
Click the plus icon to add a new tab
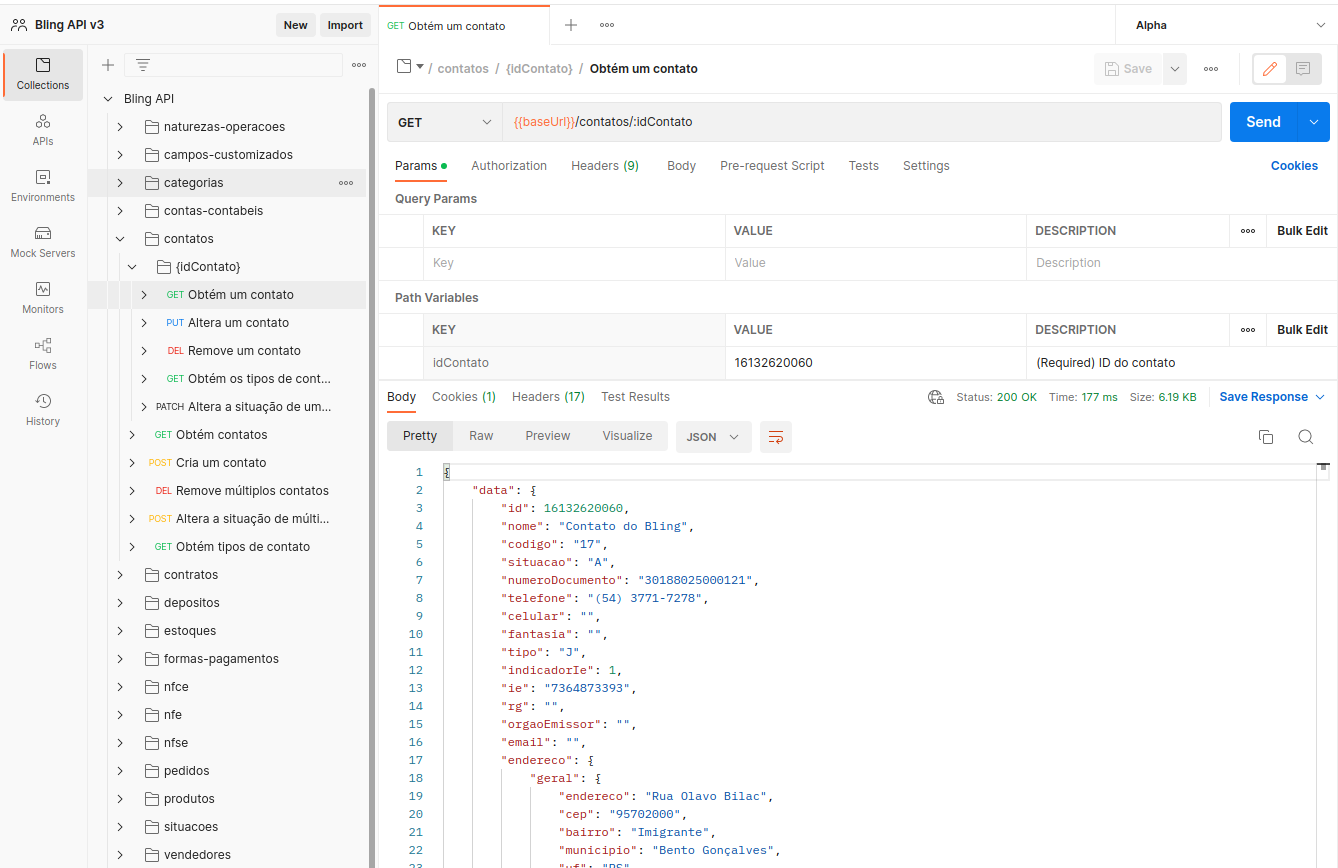point(571,25)
